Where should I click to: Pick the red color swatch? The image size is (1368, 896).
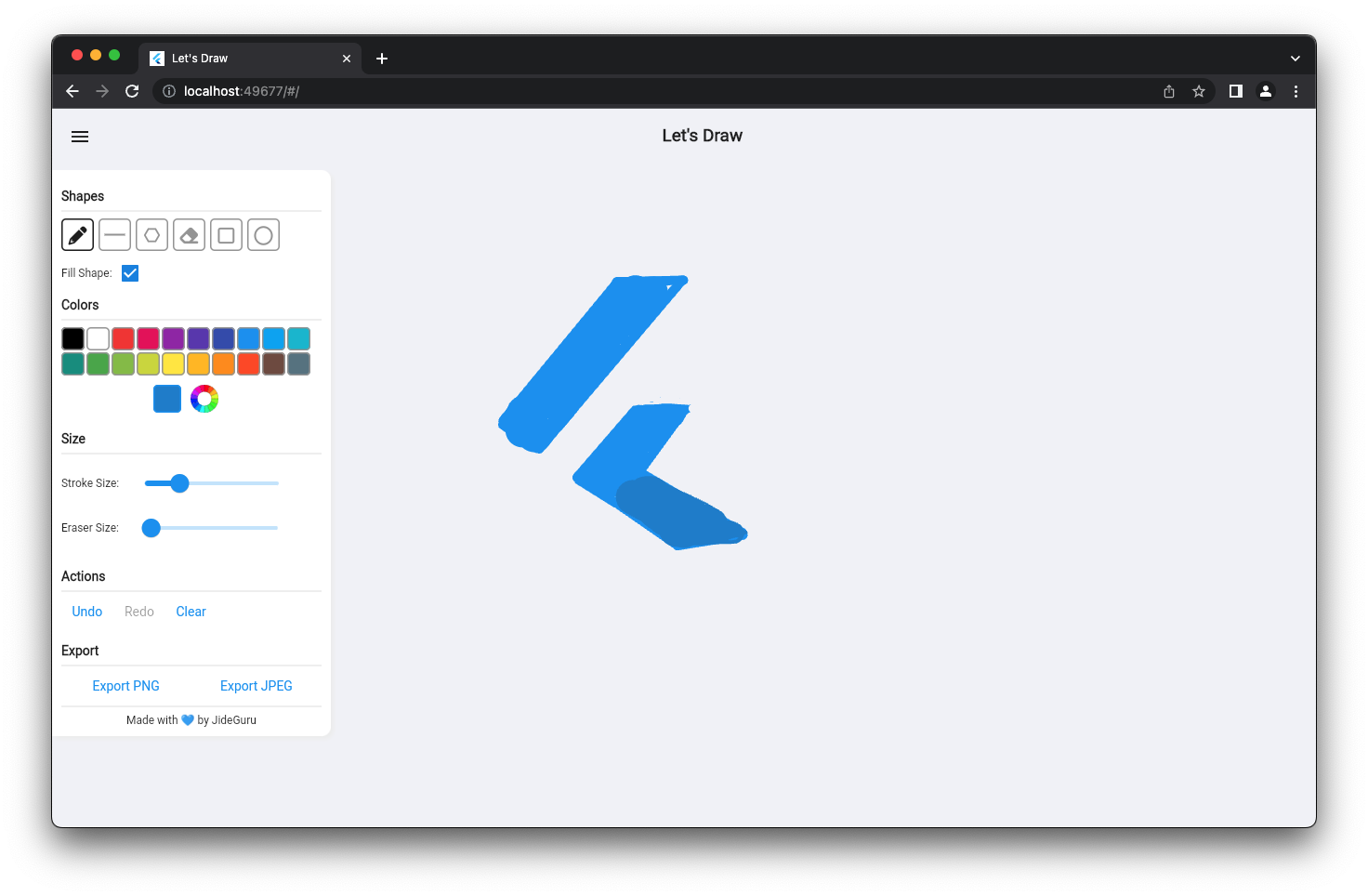(123, 338)
